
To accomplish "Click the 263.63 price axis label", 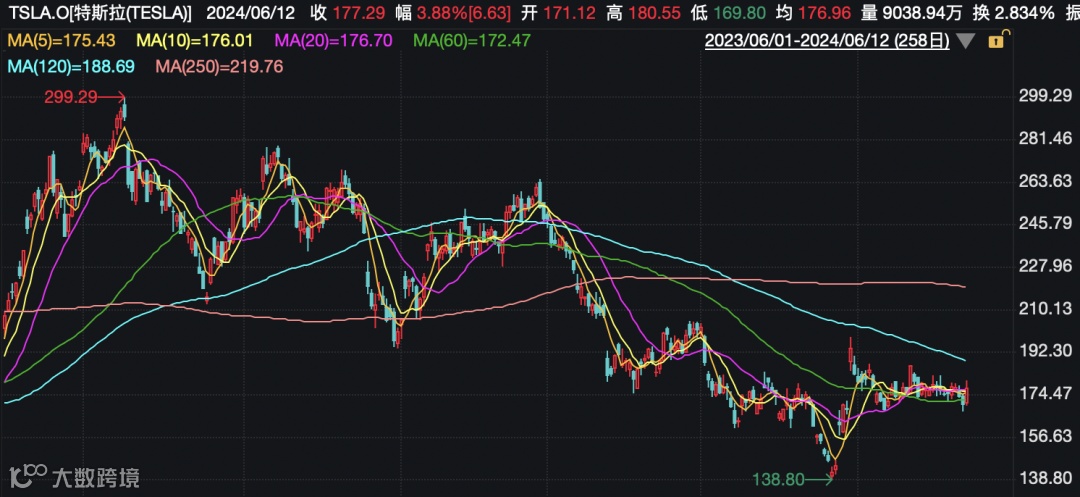I will [1045, 181].
